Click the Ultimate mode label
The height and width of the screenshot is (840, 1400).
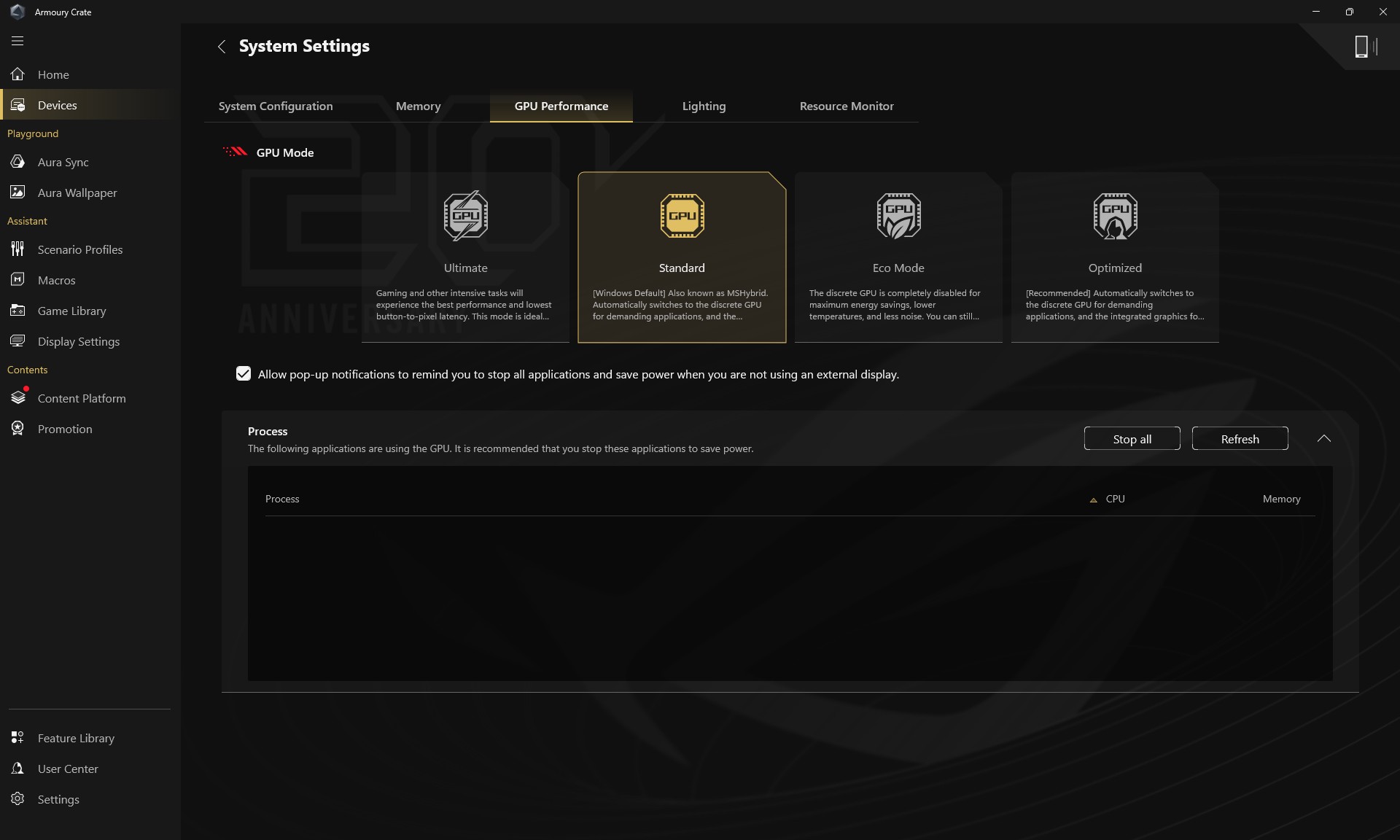pos(466,268)
